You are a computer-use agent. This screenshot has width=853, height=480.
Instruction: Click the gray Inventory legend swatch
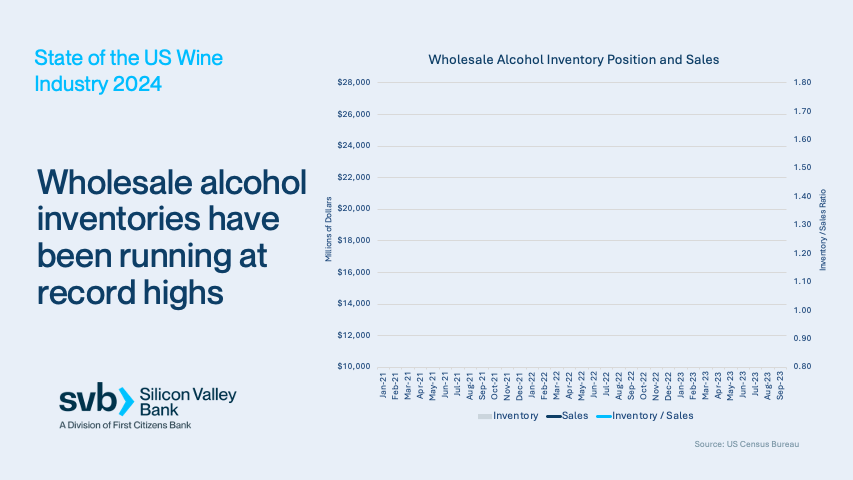tap(484, 415)
